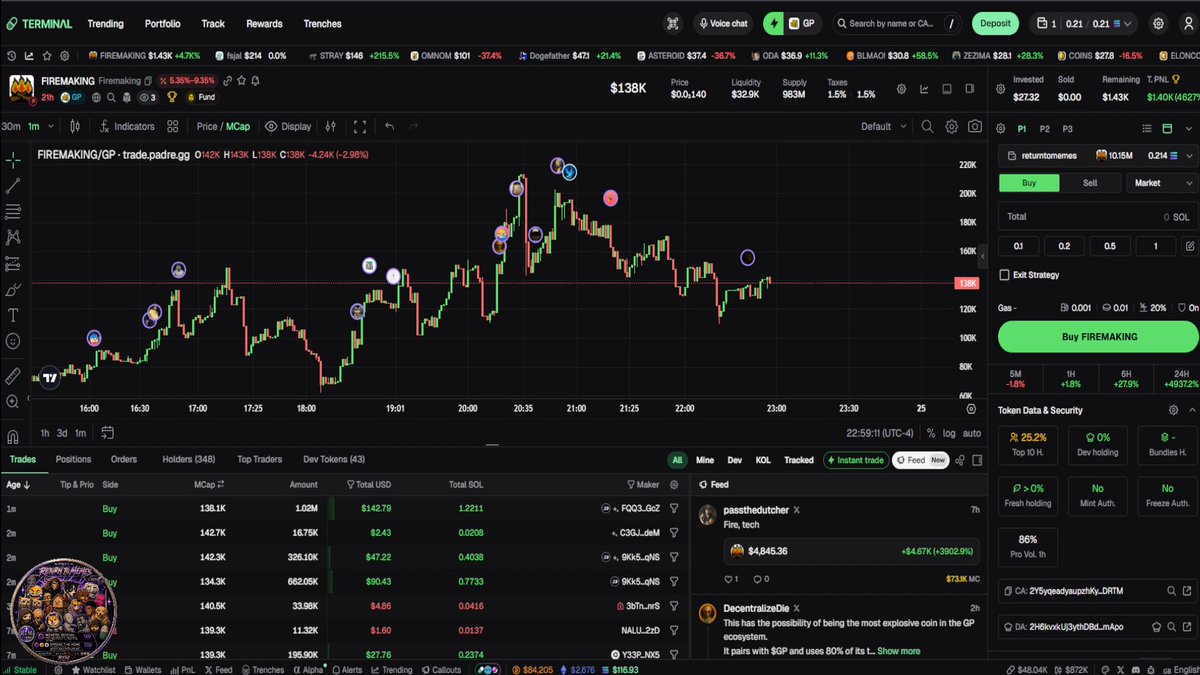Open date range calendar icon
This screenshot has width=1200, height=675.
point(108,433)
